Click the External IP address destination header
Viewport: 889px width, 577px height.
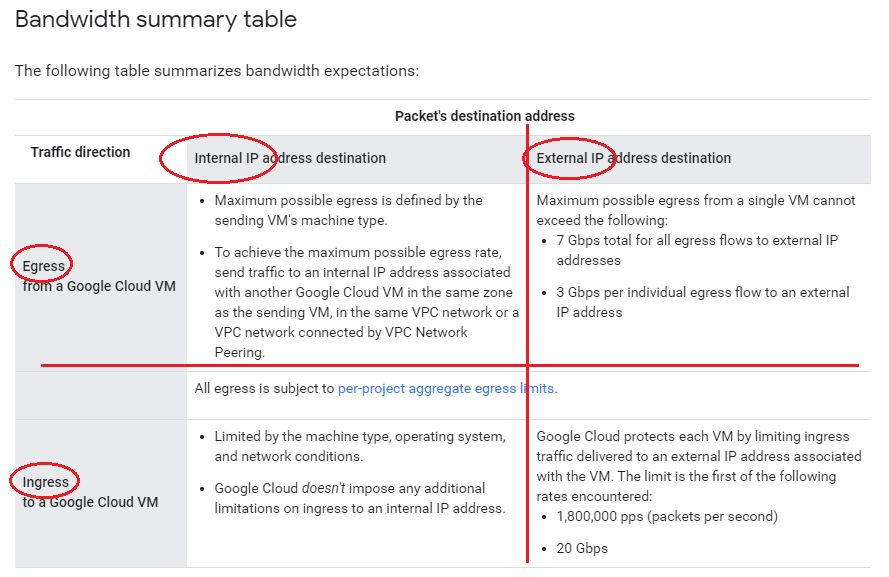pos(633,158)
